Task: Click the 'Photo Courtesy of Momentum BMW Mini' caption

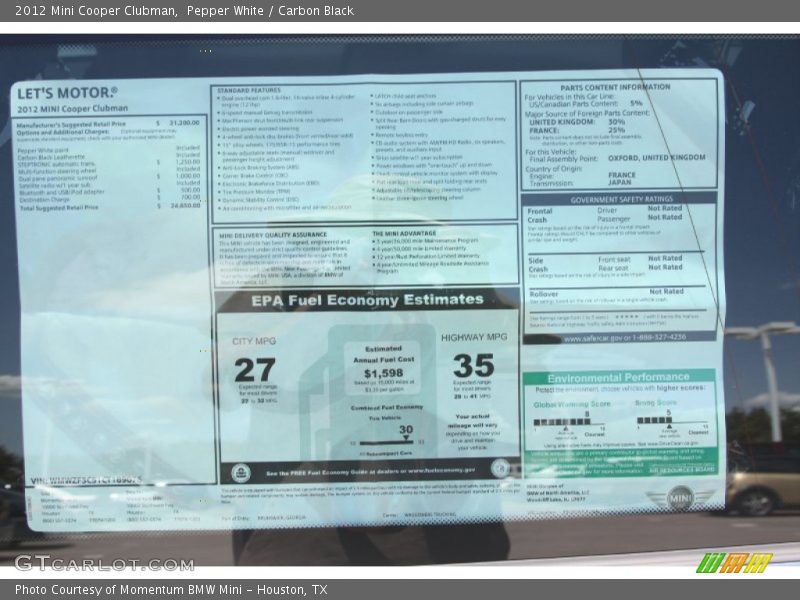Action: coord(171,590)
